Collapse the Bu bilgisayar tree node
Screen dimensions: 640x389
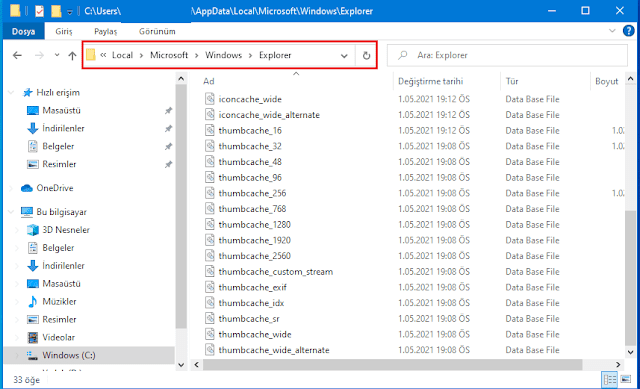[11, 212]
